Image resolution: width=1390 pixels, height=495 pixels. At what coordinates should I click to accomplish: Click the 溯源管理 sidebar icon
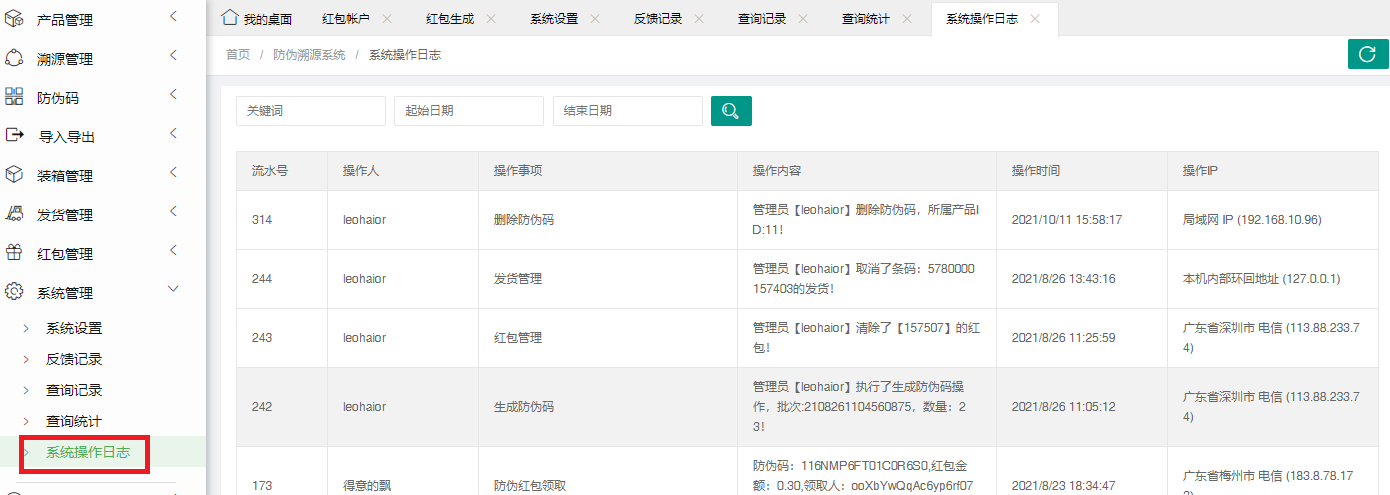tap(14, 58)
